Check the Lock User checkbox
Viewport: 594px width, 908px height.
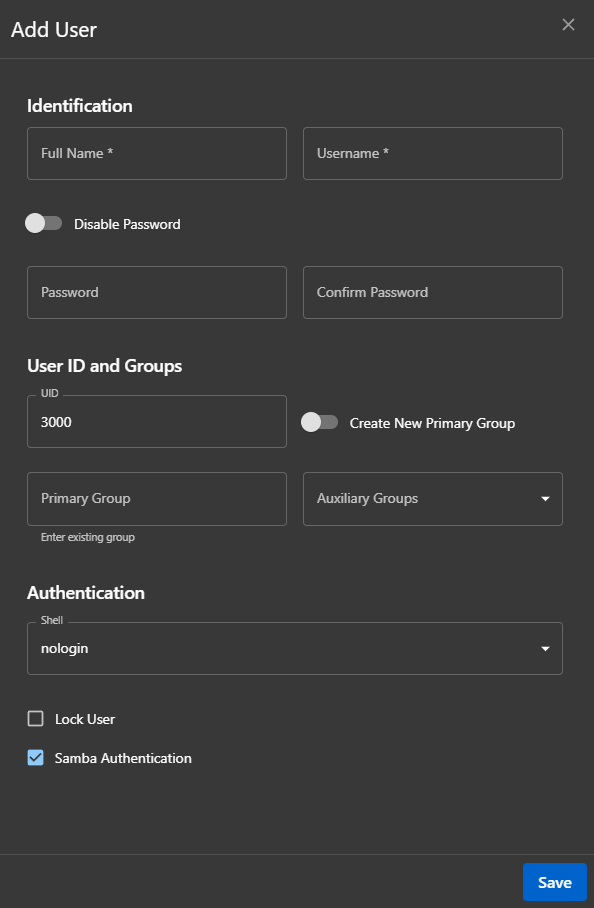(x=35, y=718)
